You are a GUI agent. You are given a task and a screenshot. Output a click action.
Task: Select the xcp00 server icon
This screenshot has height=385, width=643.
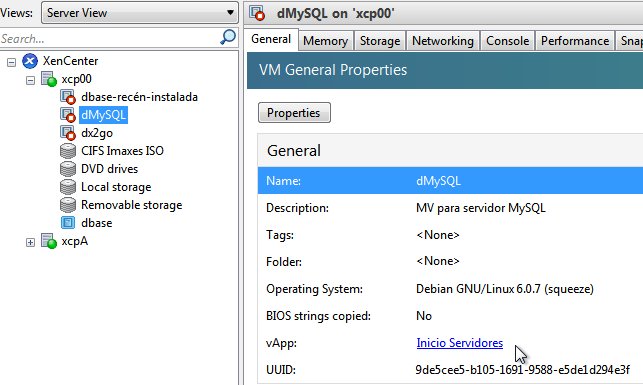click(49, 79)
